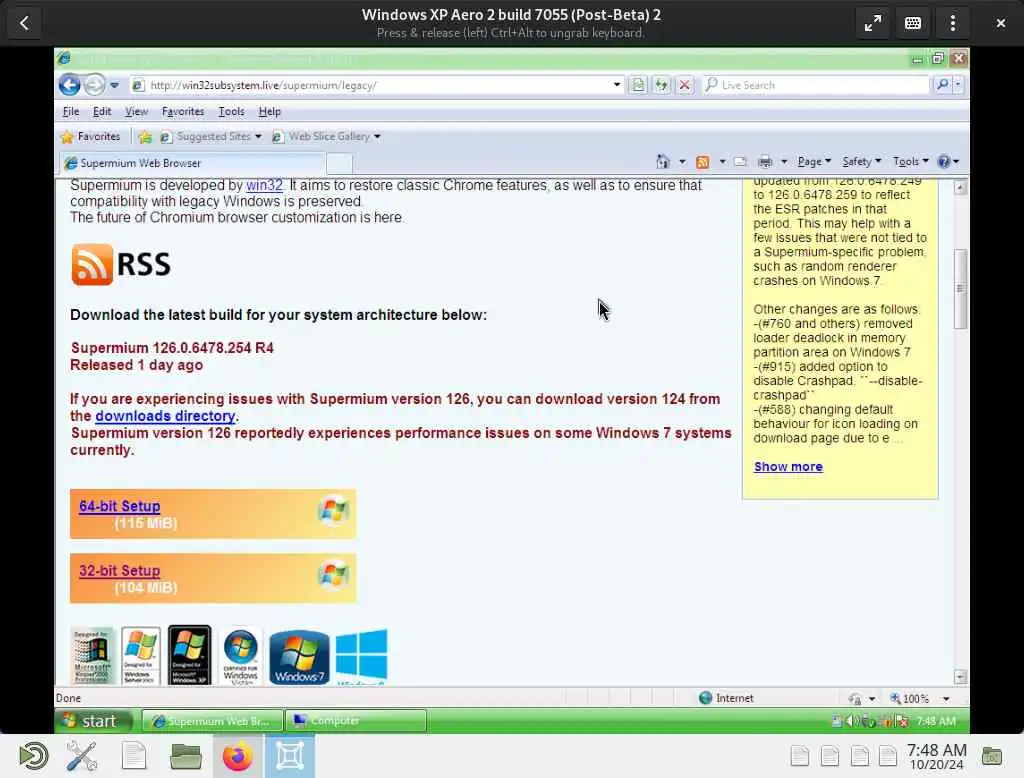Screen dimensions: 1024x778
Task: Open the Tools command bar menu
Action: coord(911,161)
